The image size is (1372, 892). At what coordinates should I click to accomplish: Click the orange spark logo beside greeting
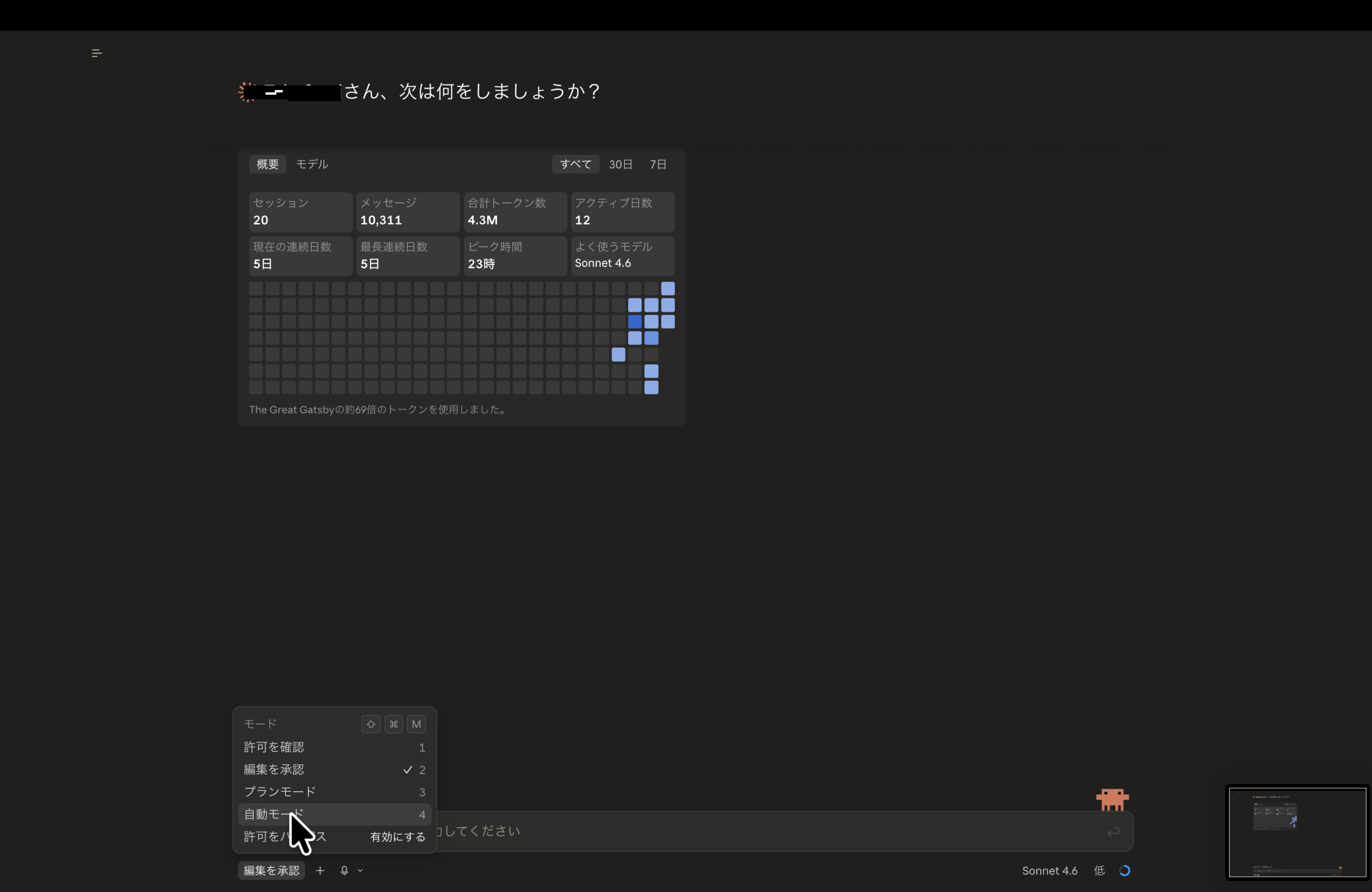click(247, 92)
